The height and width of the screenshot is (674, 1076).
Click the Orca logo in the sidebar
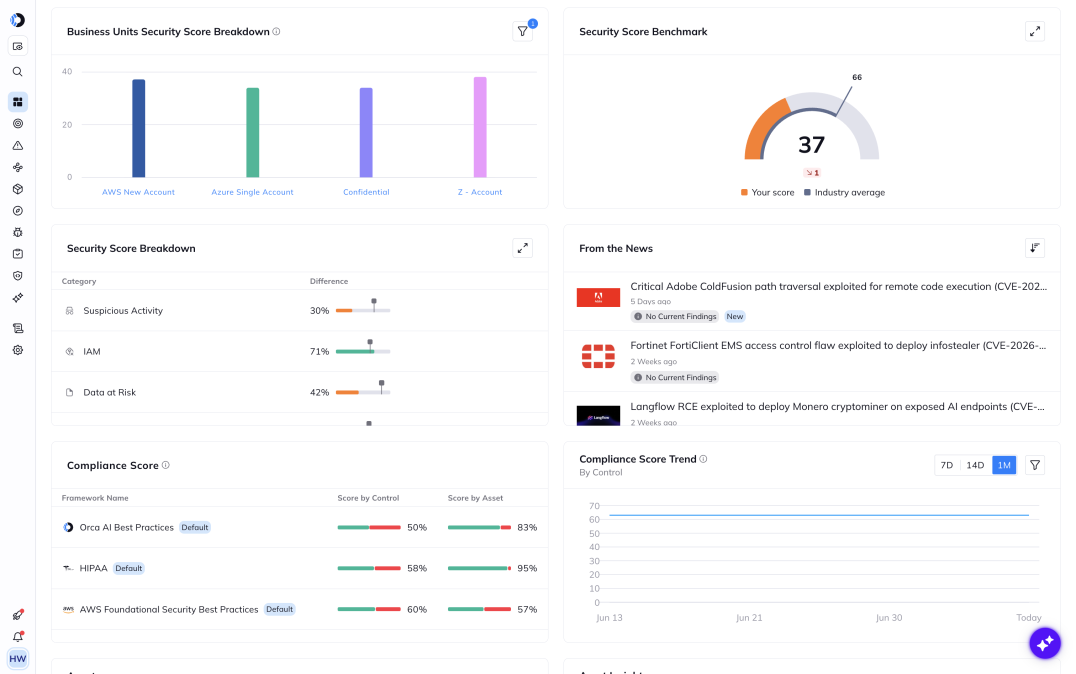[18, 20]
